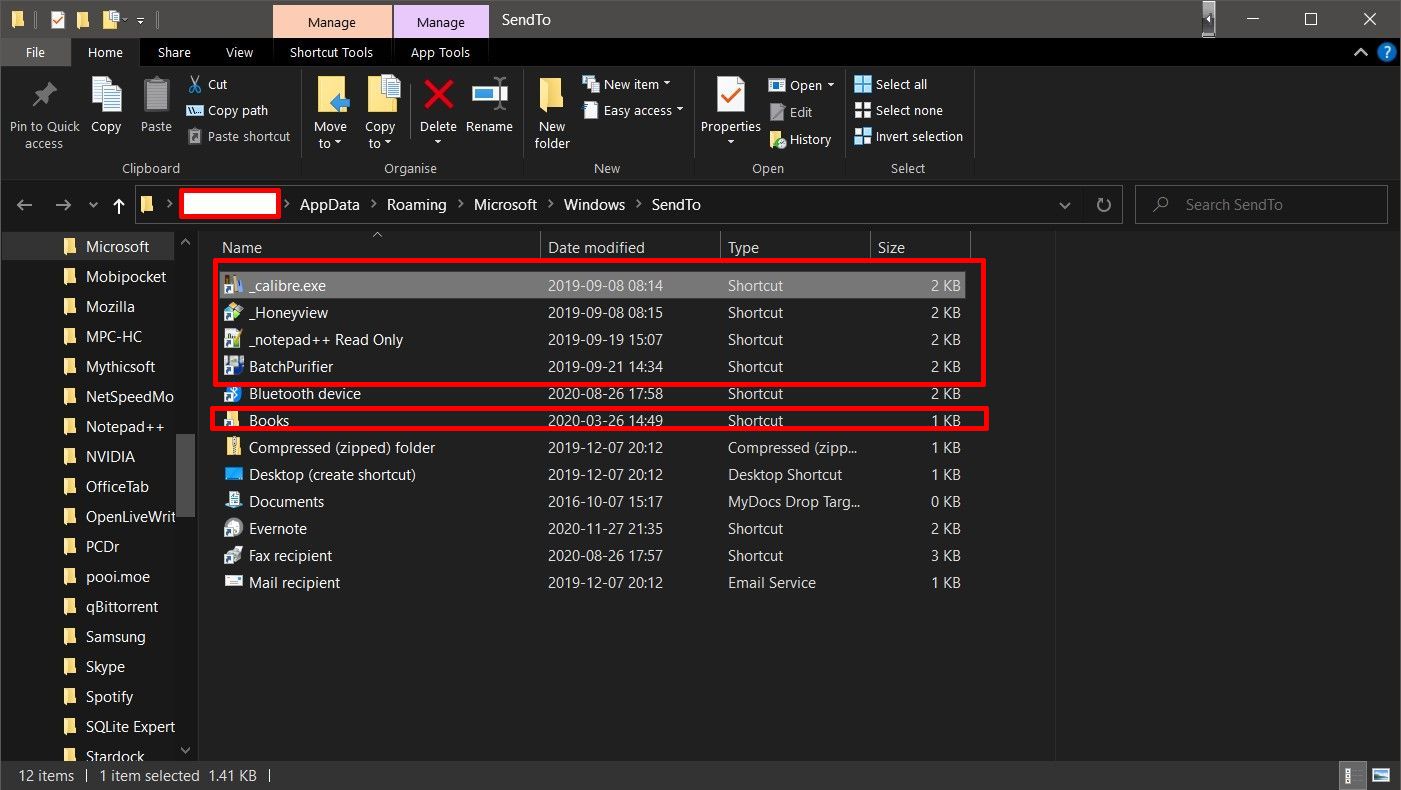The image size is (1401, 790).
Task: Open the File menu
Action: click(x=35, y=52)
